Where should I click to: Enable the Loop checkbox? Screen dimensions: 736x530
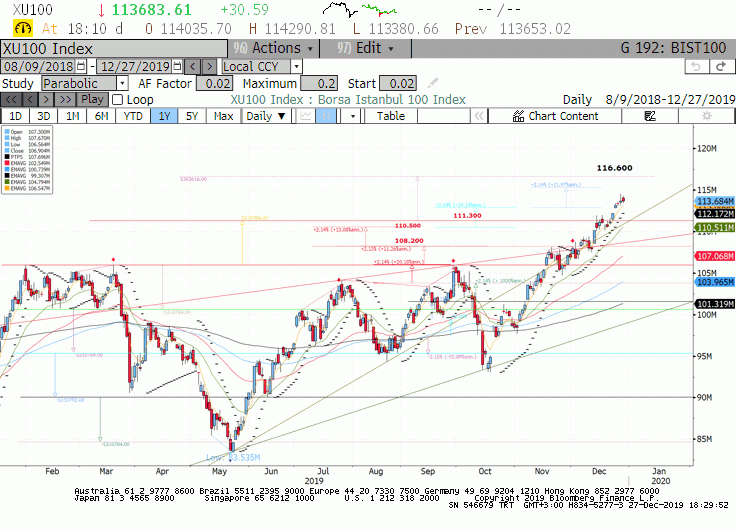point(117,100)
